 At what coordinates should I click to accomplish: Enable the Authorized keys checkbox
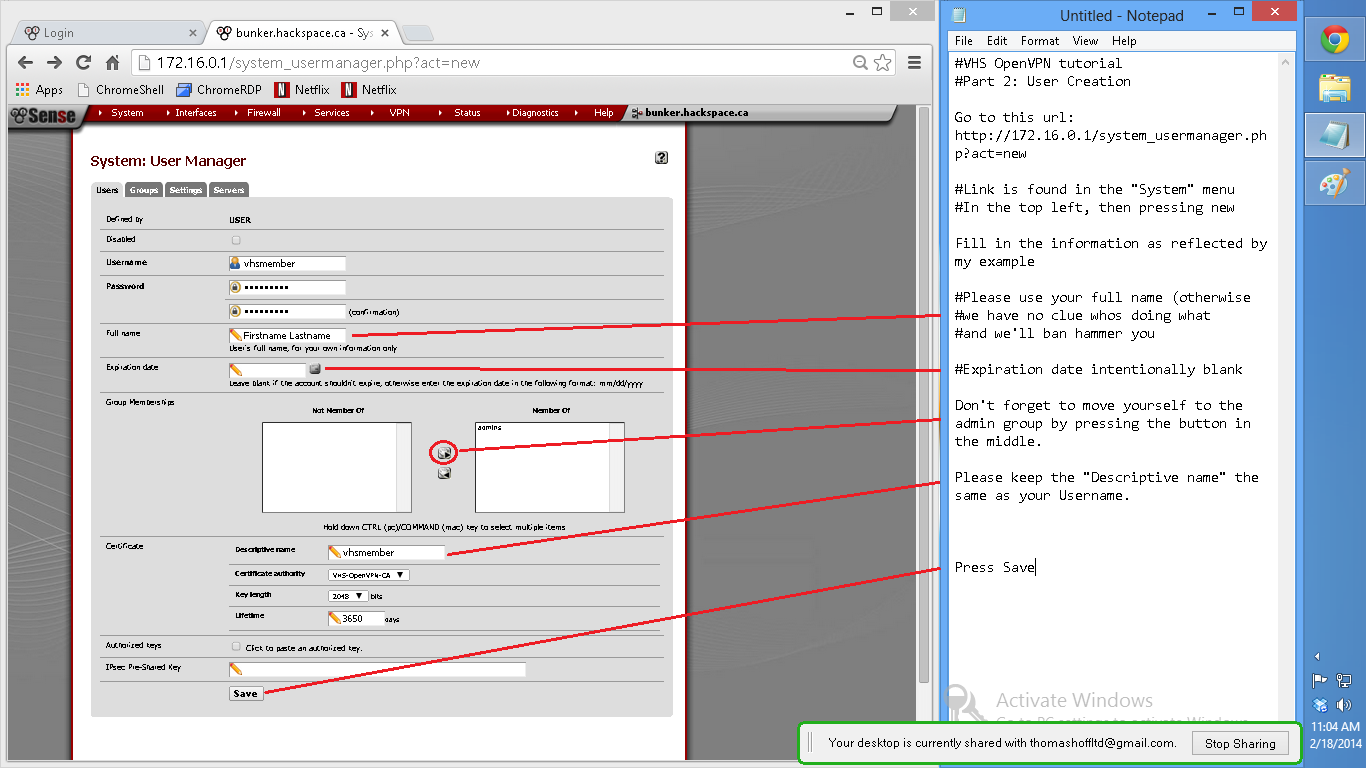(236, 647)
